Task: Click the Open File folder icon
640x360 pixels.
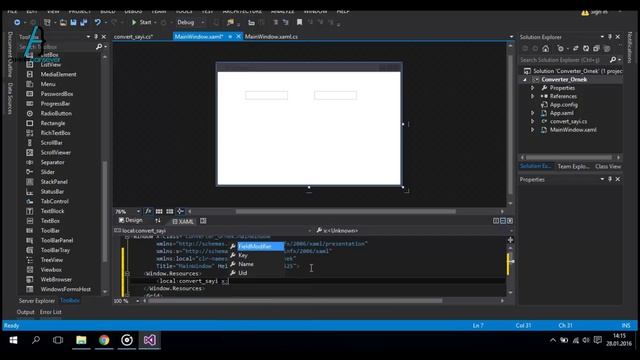Action: tap(63, 22)
